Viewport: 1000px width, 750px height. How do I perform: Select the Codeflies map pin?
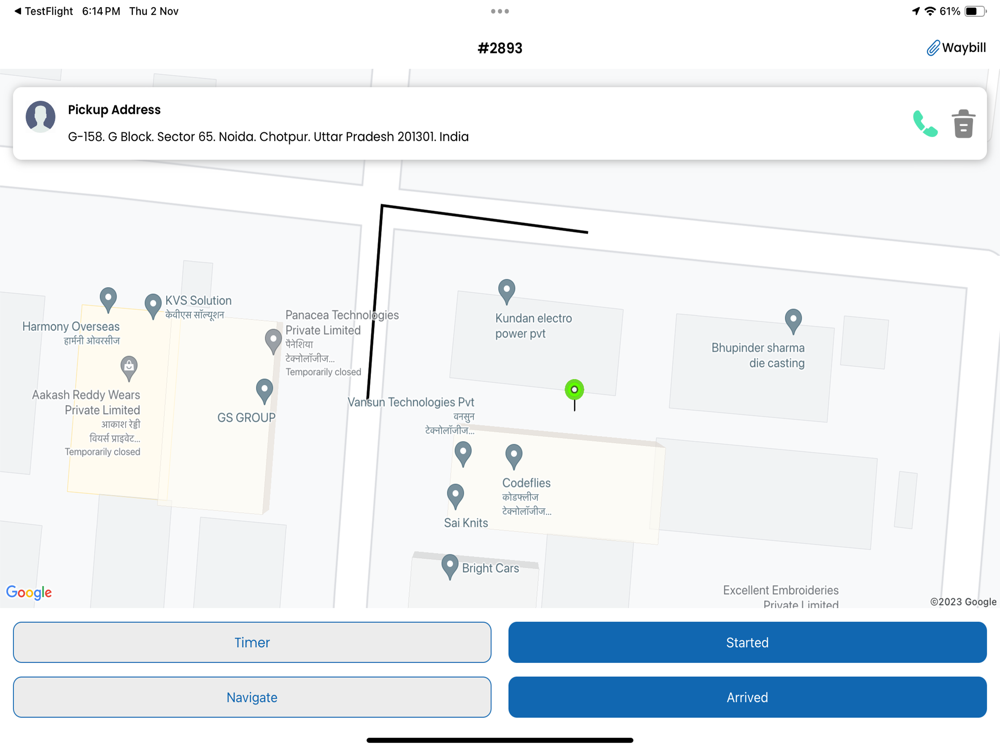click(513, 456)
